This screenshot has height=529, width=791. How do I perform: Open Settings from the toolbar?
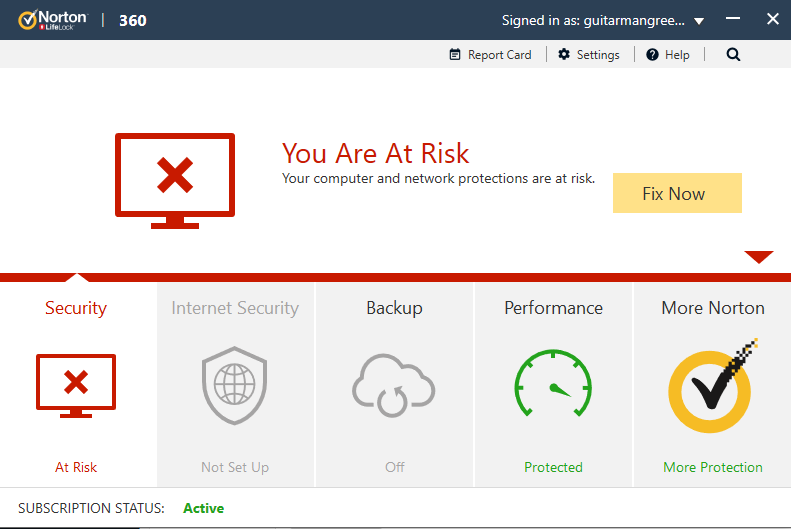589,54
